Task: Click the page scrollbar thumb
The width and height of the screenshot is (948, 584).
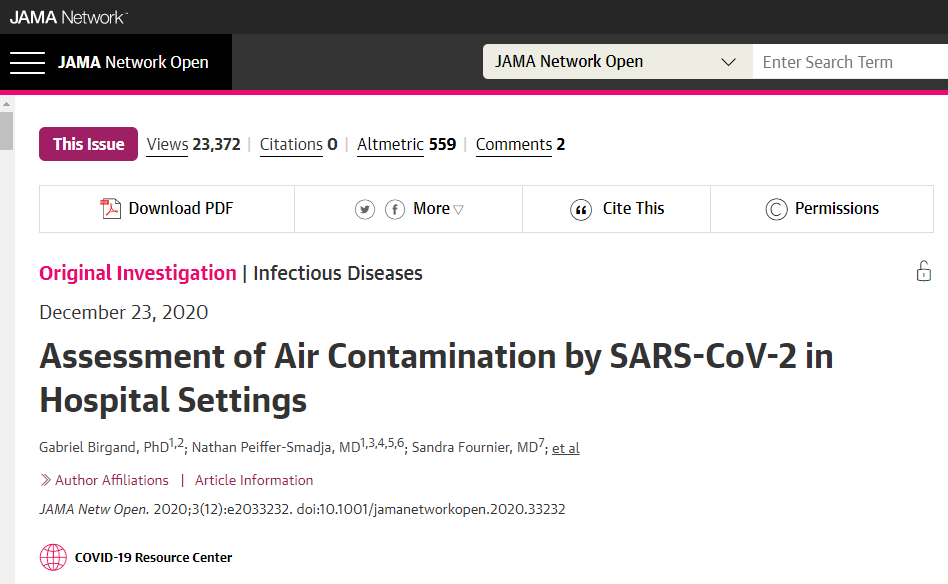Action: 6,131
